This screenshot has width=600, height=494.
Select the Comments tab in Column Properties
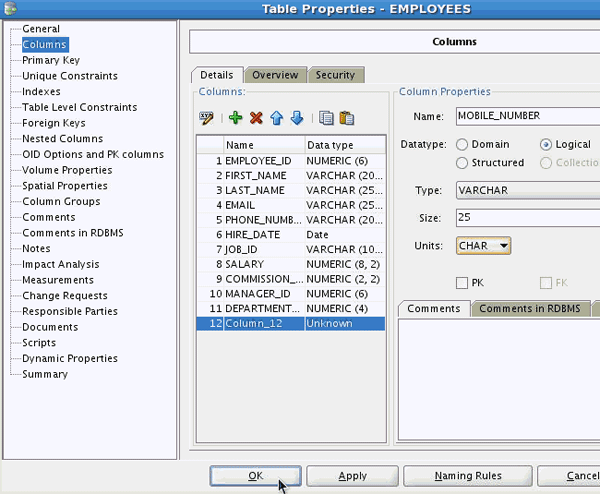tap(434, 309)
